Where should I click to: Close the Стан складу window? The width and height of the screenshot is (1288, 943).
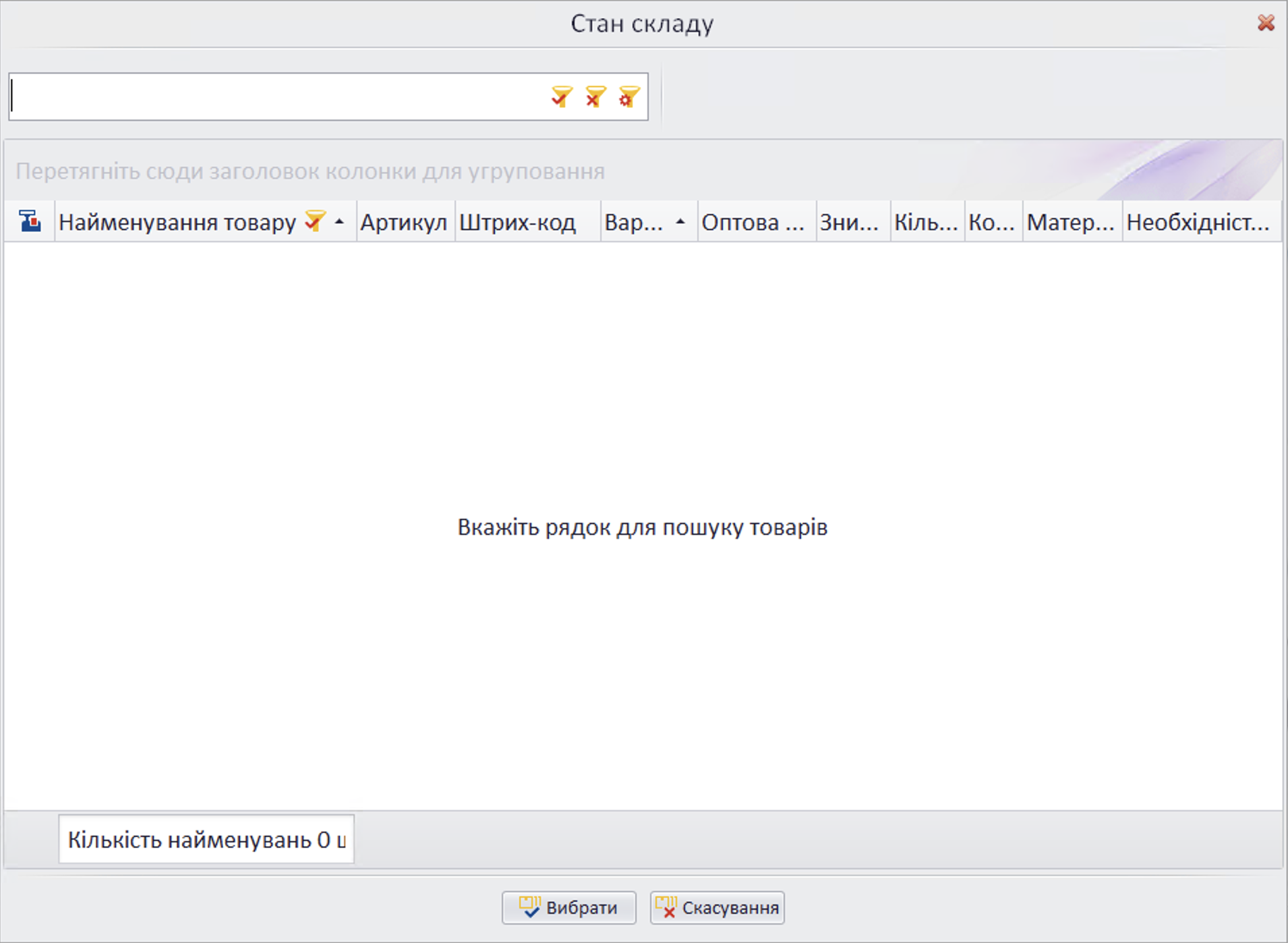pos(1266,23)
